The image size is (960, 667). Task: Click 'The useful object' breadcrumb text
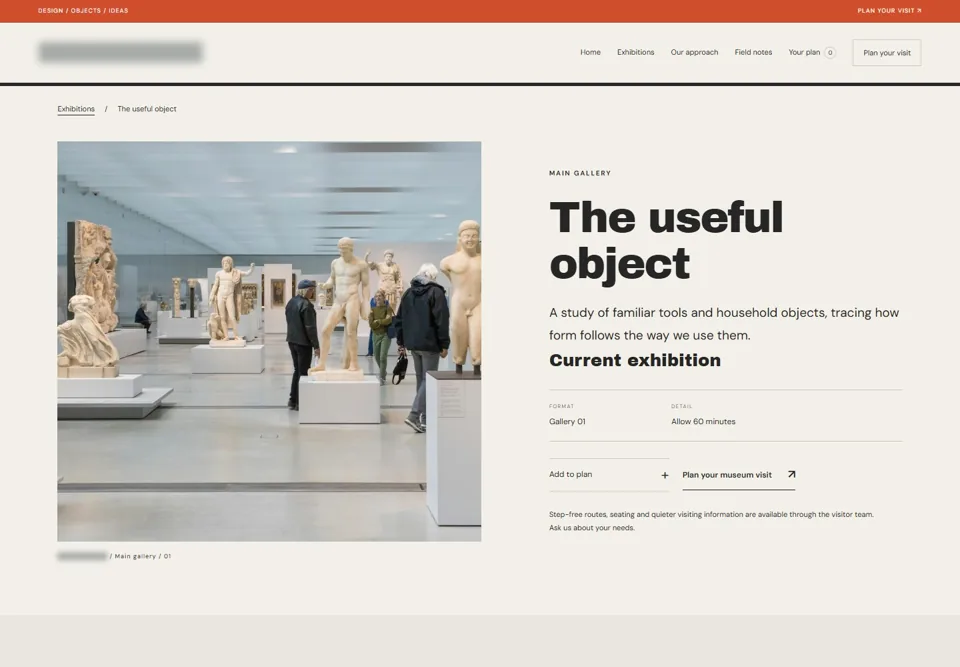[x=147, y=109]
